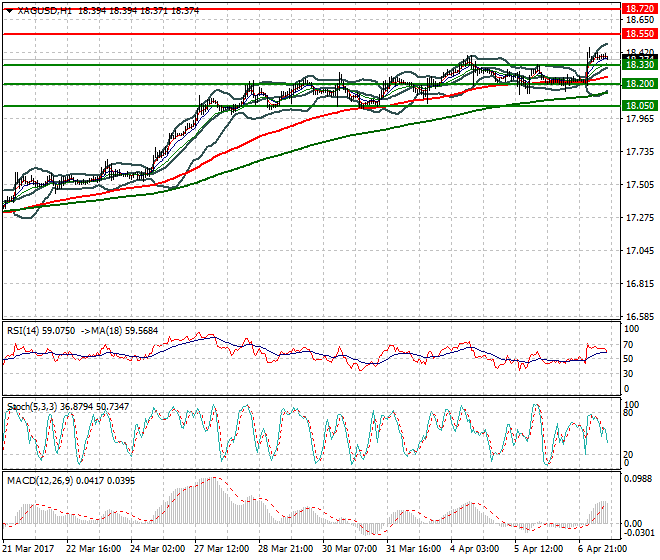This screenshot has height=560, width=660.
Task: Click the 17.045 price axis value
Action: click(640, 251)
